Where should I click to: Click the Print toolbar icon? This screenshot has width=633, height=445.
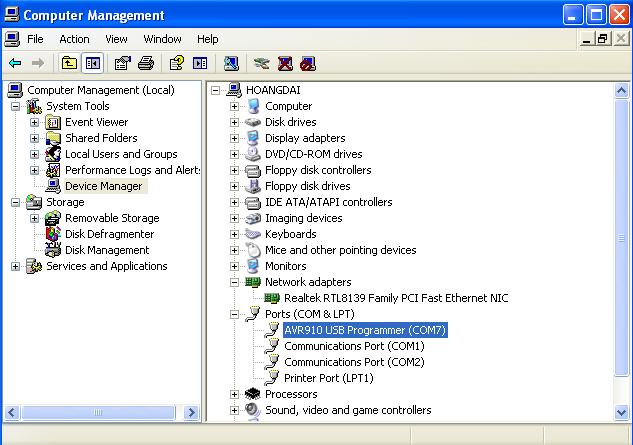146,63
